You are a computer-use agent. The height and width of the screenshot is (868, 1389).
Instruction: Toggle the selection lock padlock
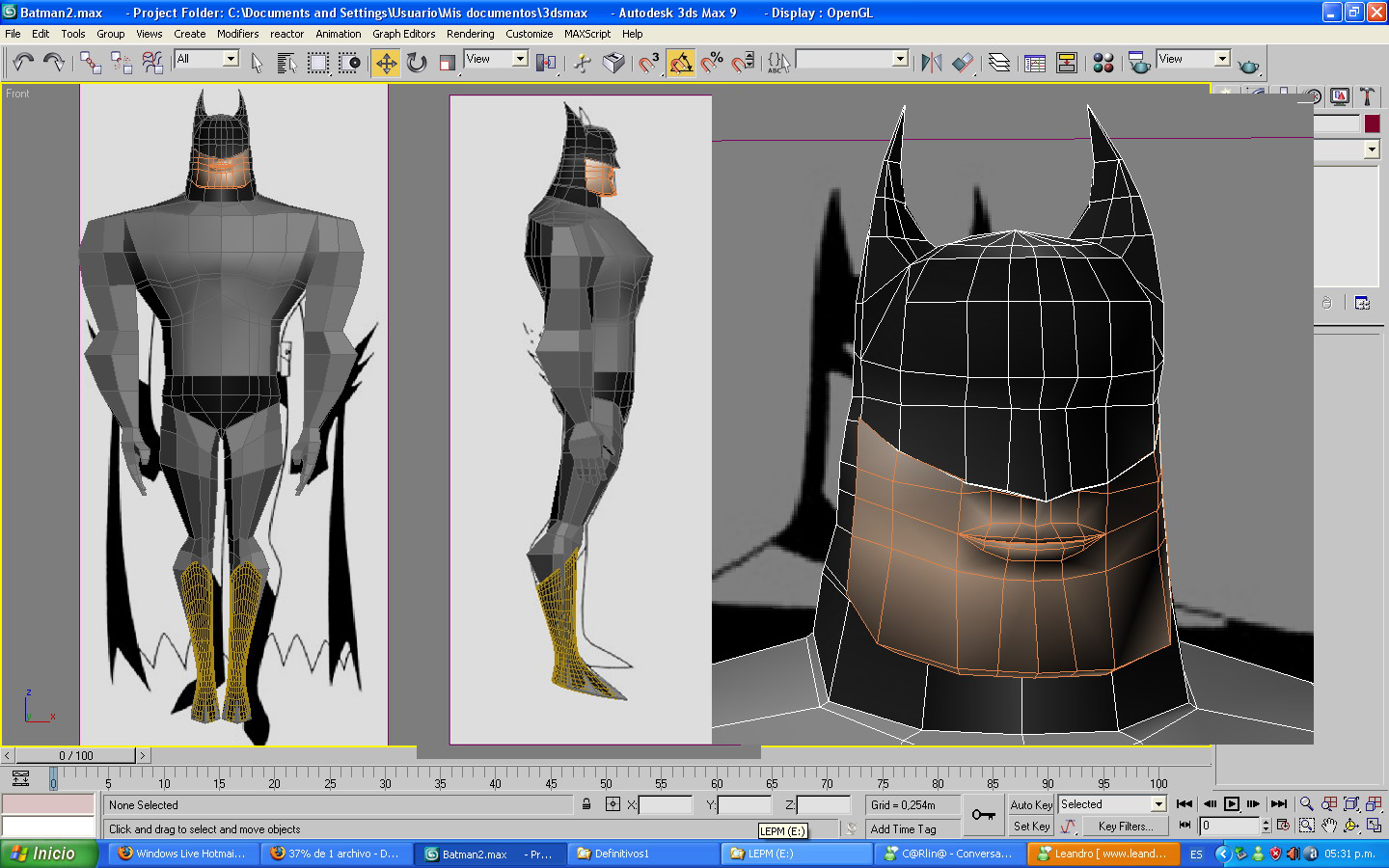[x=586, y=804]
